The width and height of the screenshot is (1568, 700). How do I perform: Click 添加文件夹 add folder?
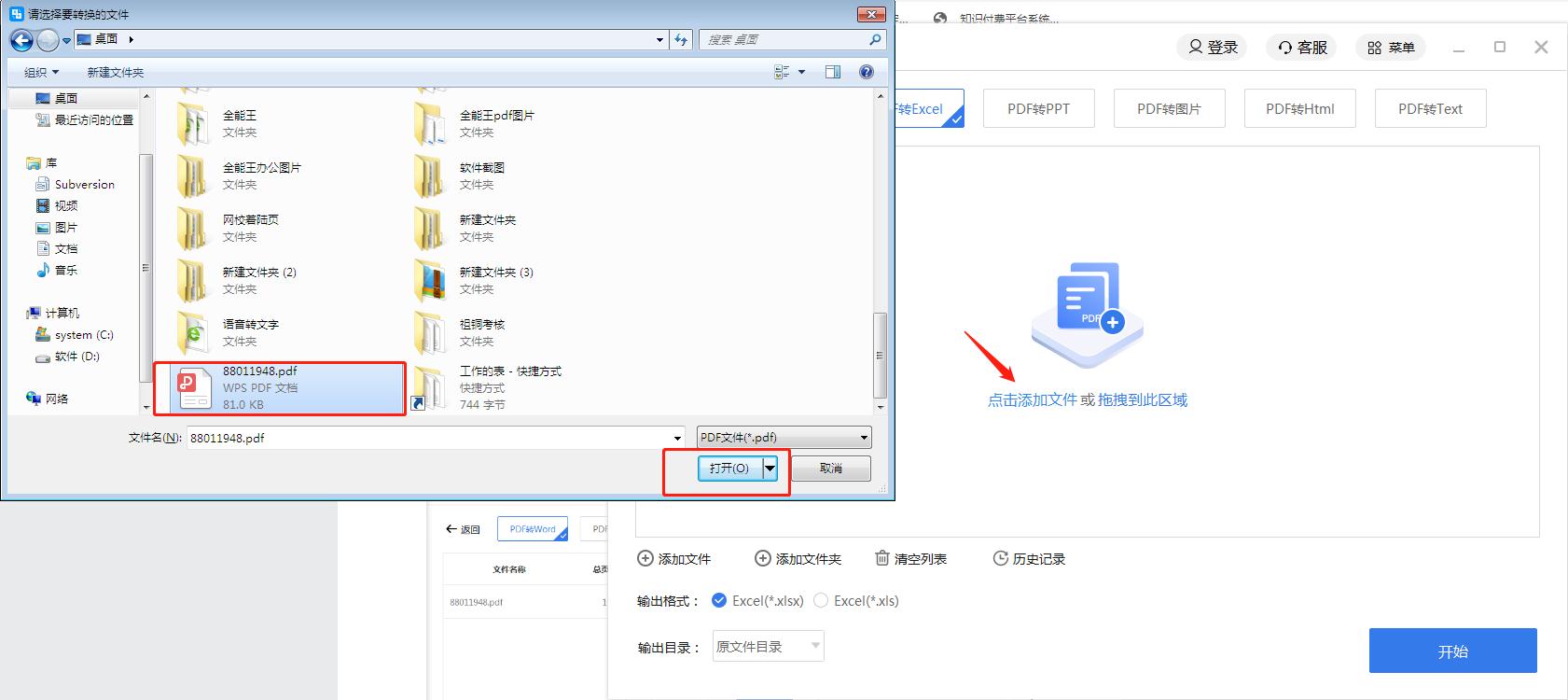(x=798, y=558)
